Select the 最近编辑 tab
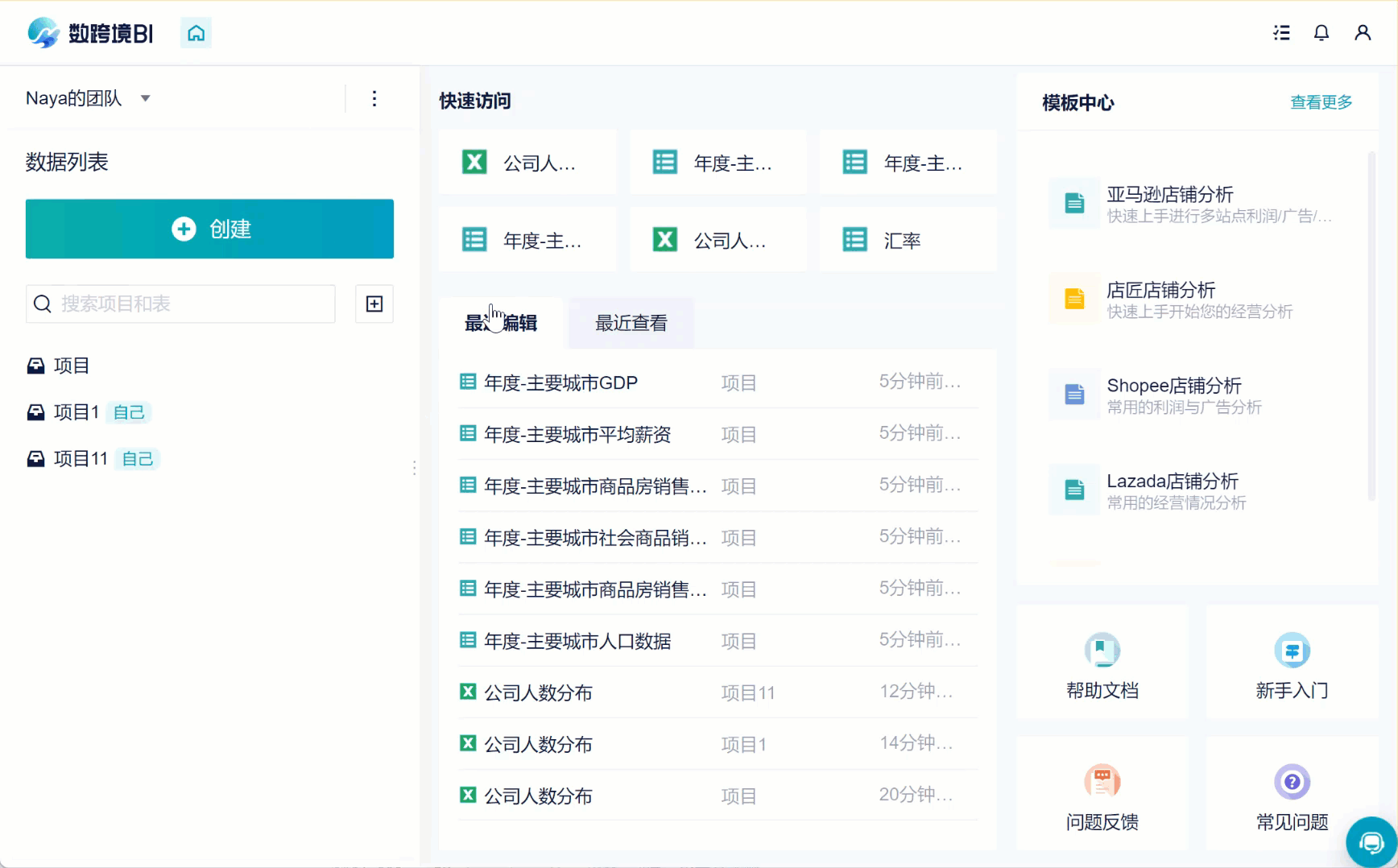Screen dimensions: 1398x868 (501, 324)
